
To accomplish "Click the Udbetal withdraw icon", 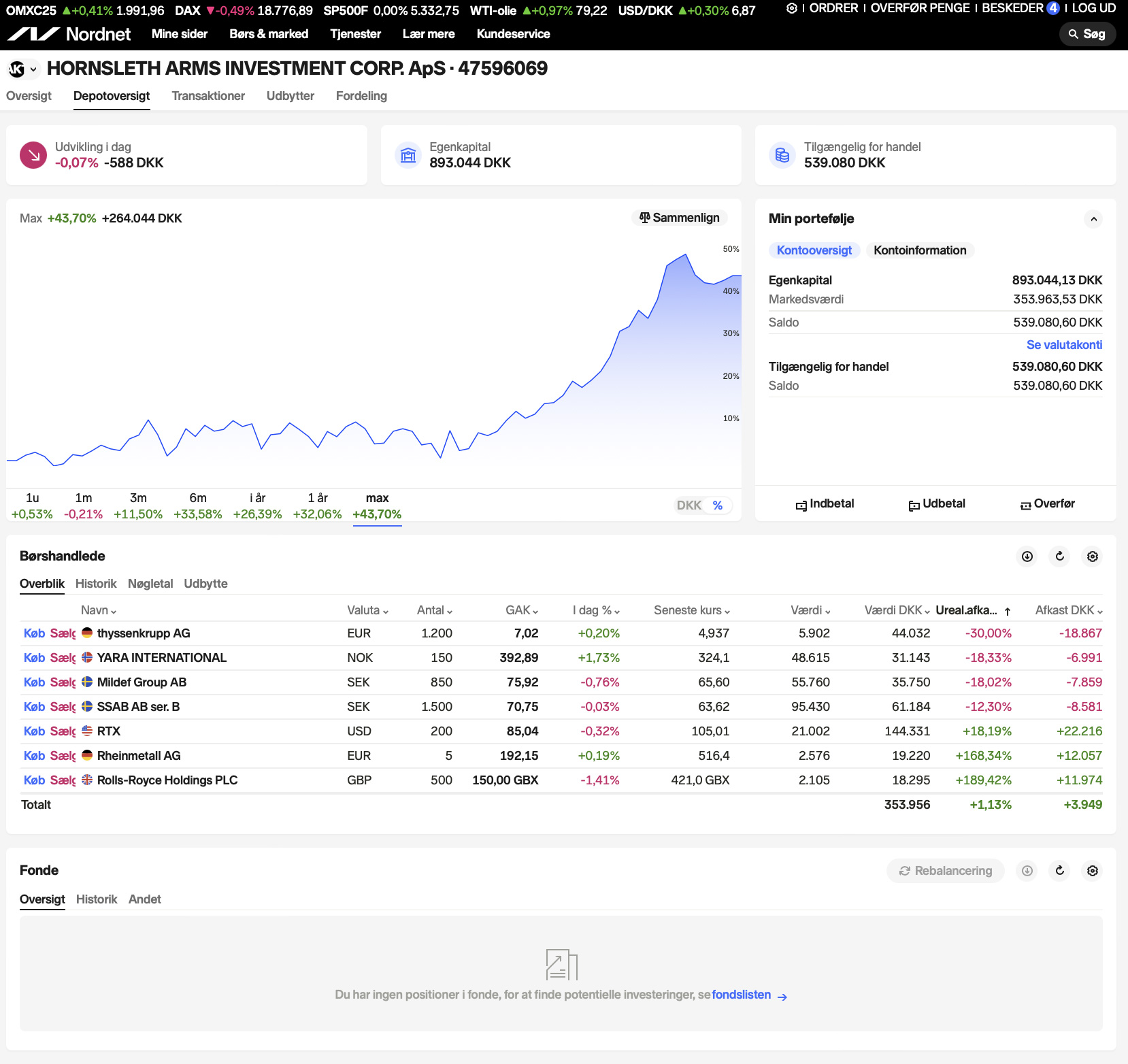I will [914, 505].
